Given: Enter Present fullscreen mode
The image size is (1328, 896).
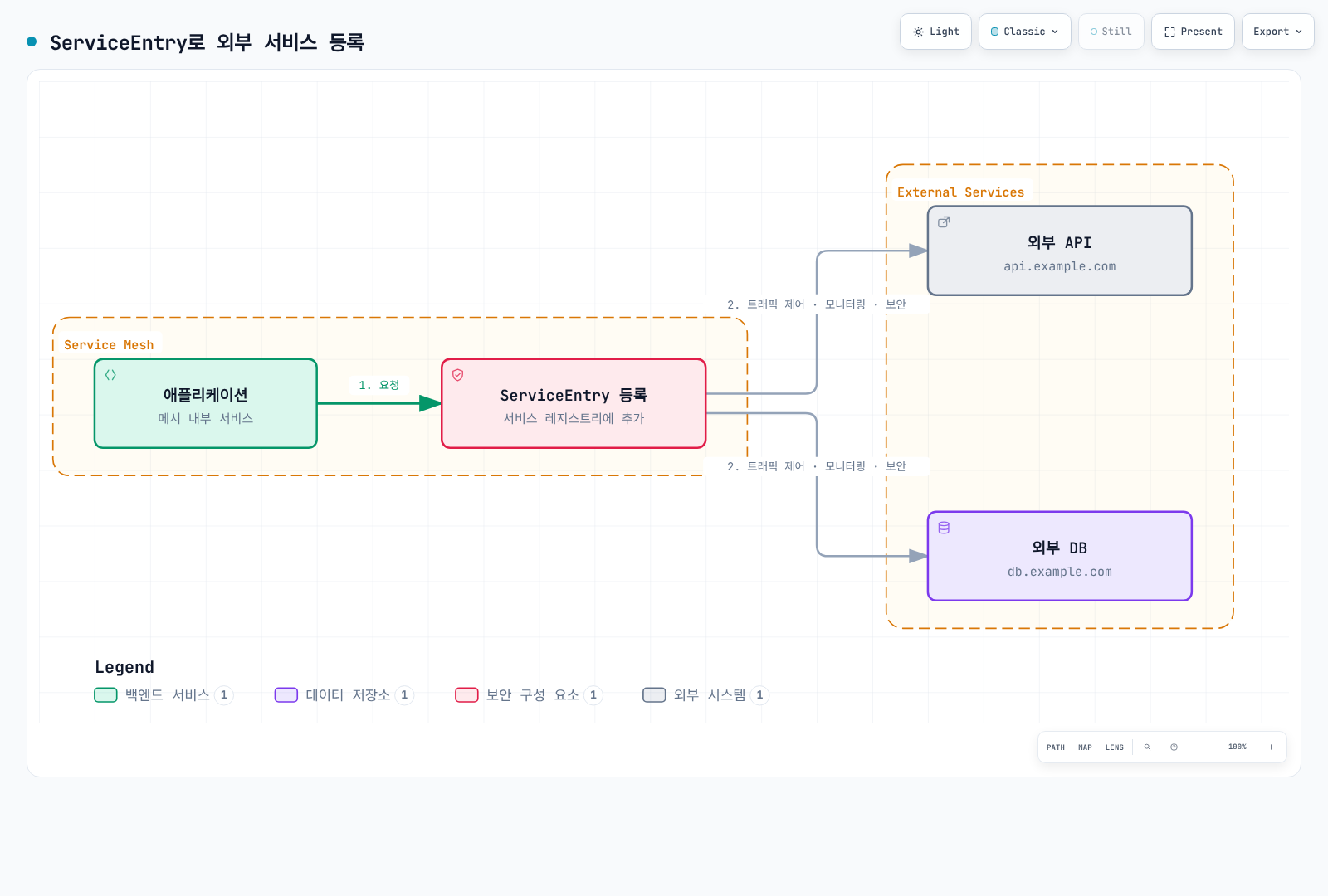Looking at the screenshot, I should [1193, 32].
